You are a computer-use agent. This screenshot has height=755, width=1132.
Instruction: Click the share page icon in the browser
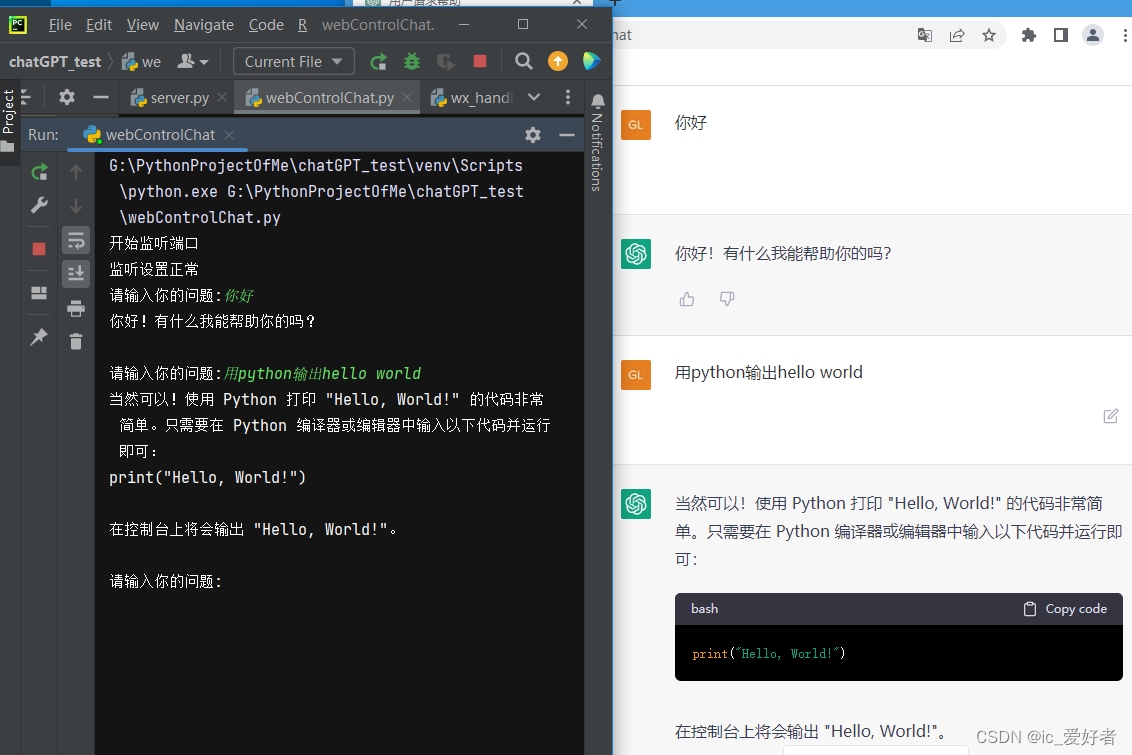(957, 35)
